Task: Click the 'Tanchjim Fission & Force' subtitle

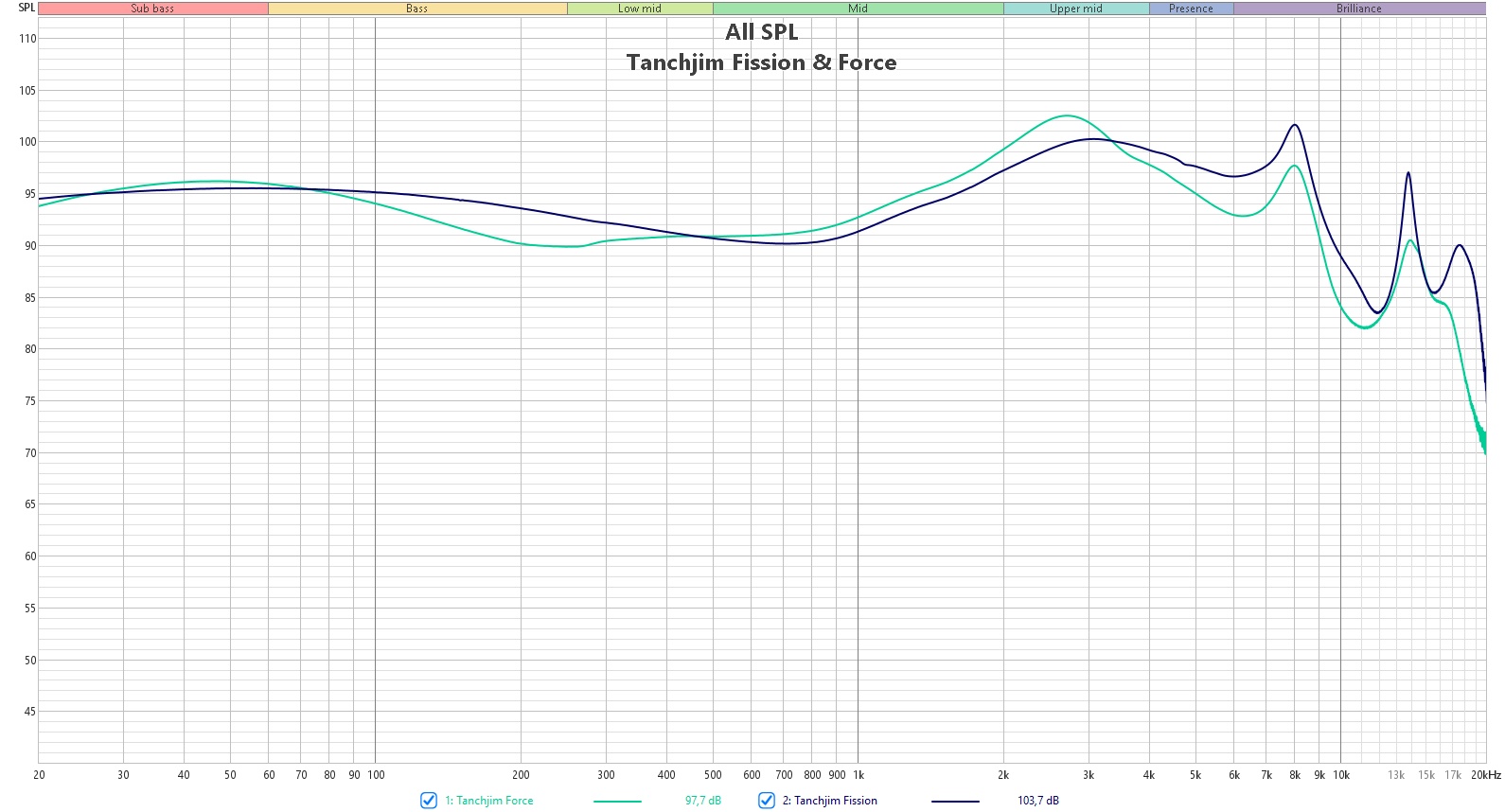Action: click(762, 62)
